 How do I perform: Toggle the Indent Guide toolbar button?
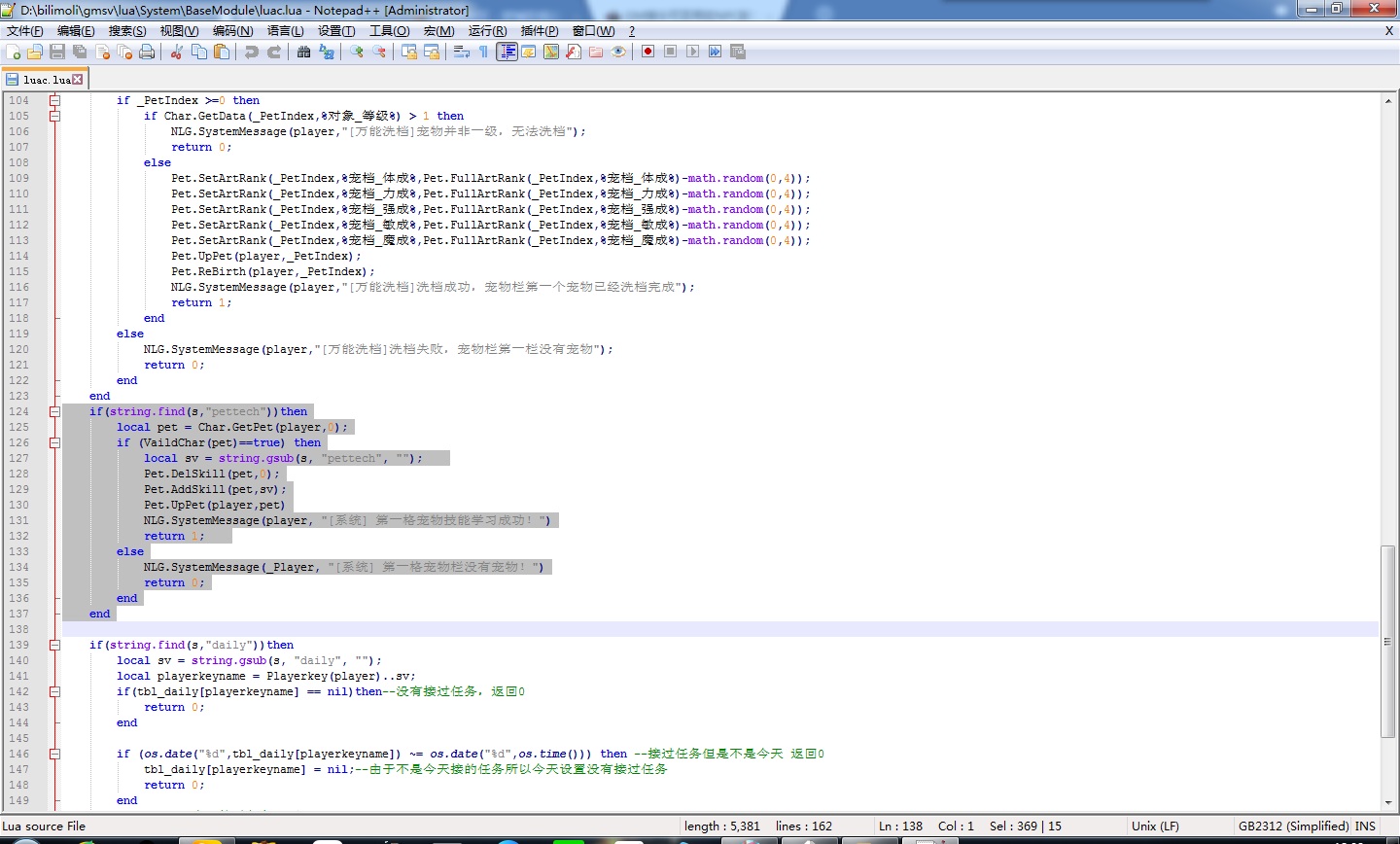click(x=507, y=52)
